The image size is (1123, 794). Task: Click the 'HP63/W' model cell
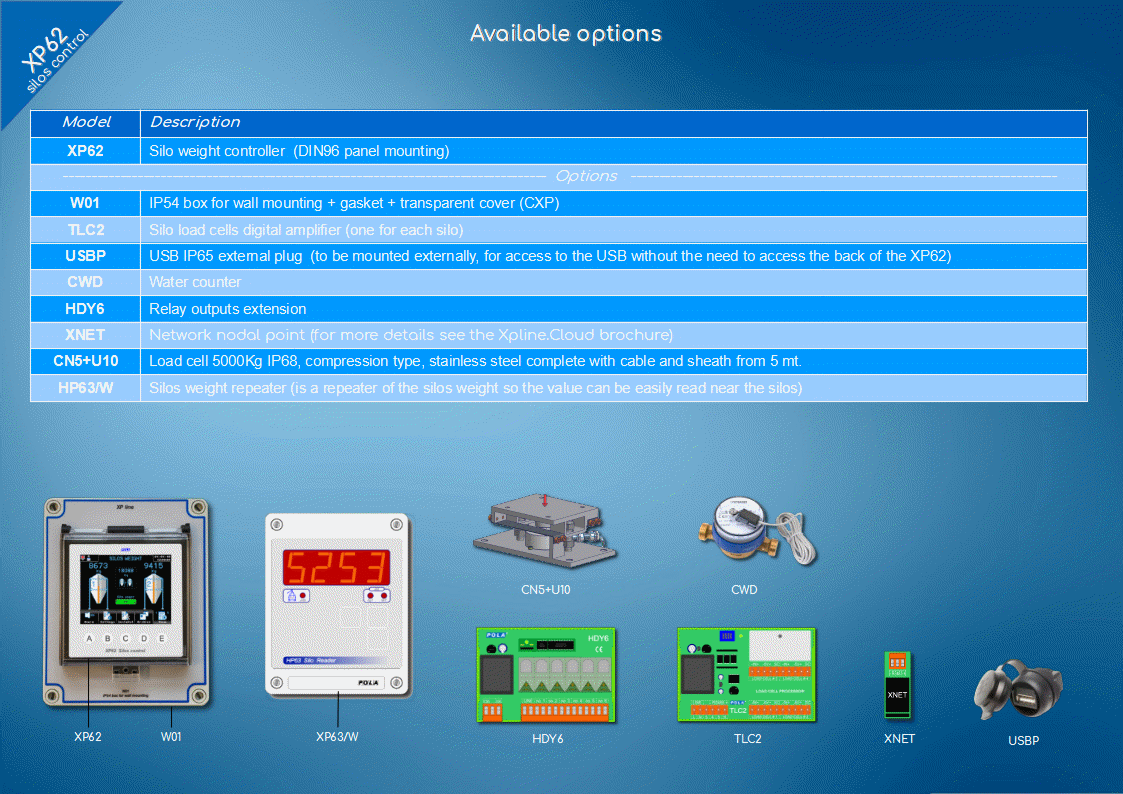pyautogui.click(x=85, y=388)
